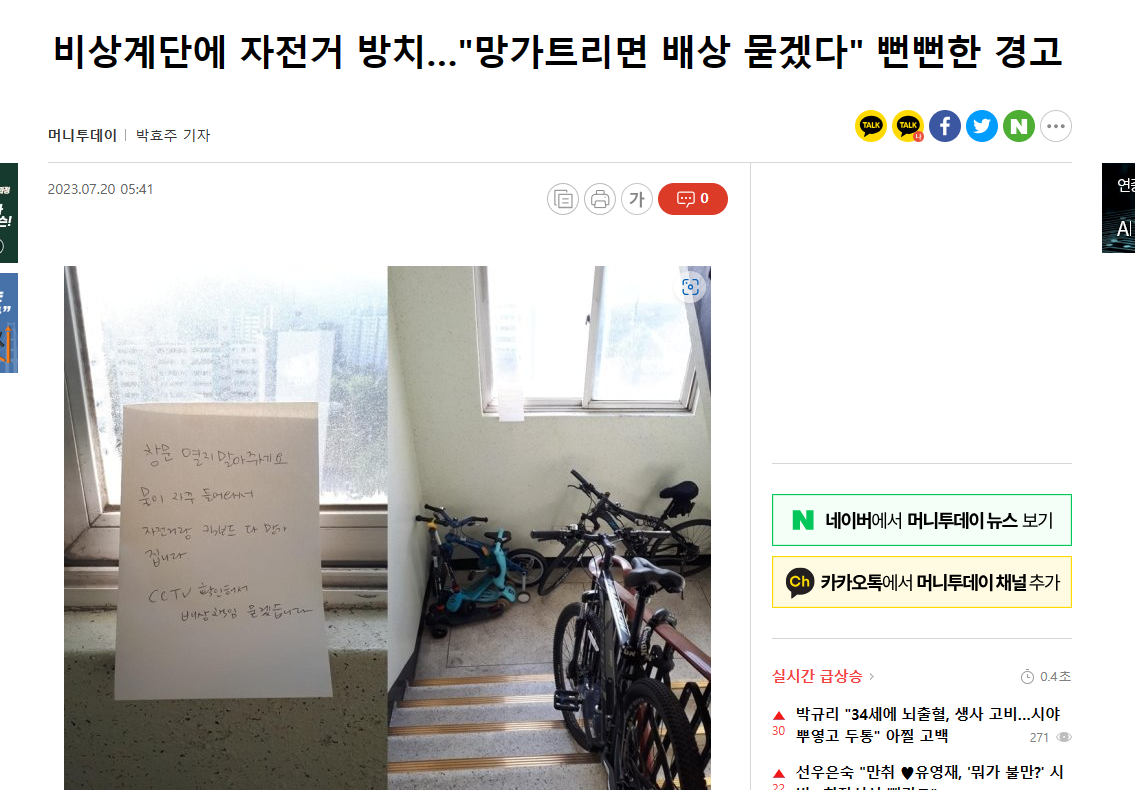Add 카카오톡 머니투데이 채널 banner
Viewport: 1135px width, 790px height.
(x=921, y=582)
